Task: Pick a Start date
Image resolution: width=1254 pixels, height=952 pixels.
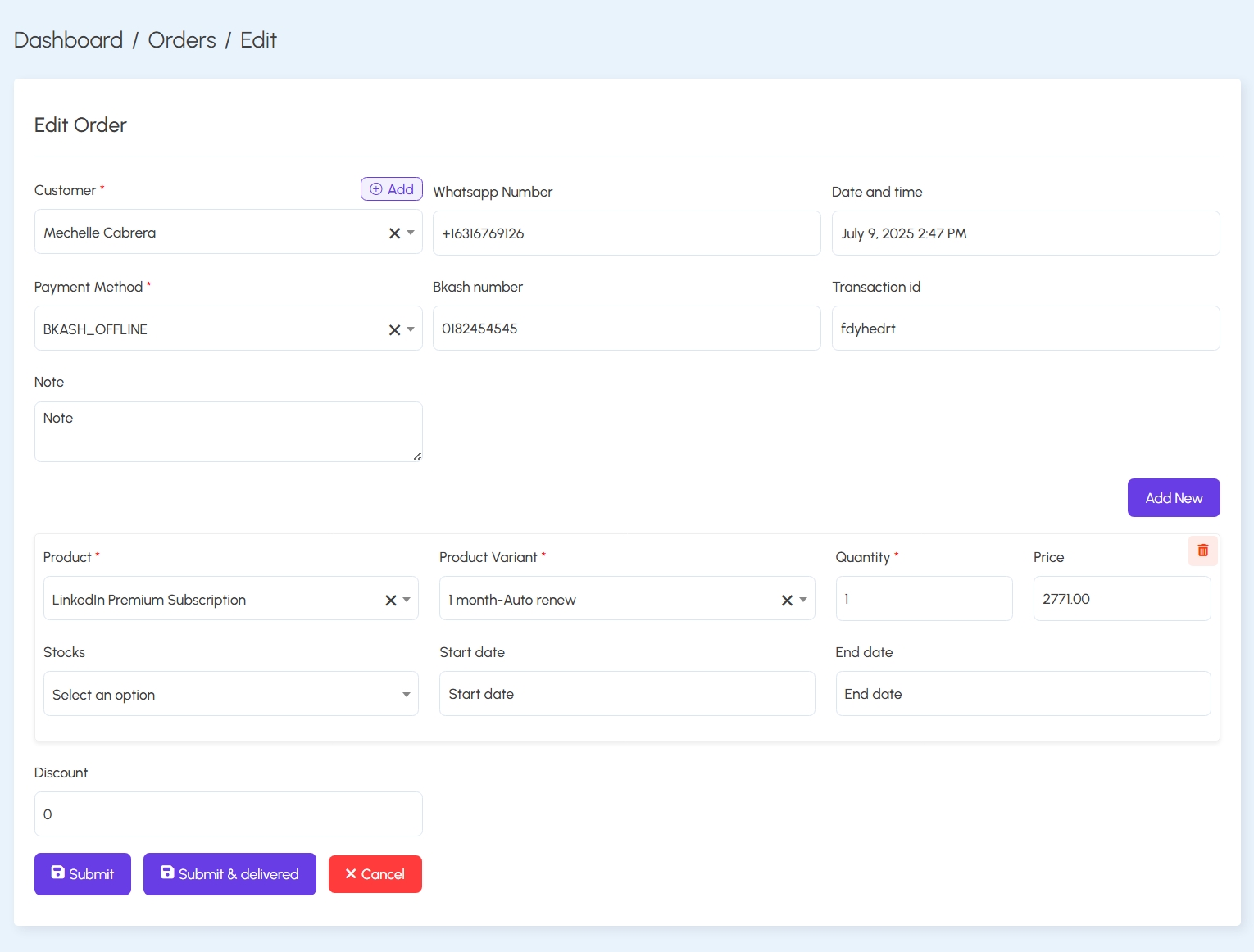Action: [x=627, y=694]
